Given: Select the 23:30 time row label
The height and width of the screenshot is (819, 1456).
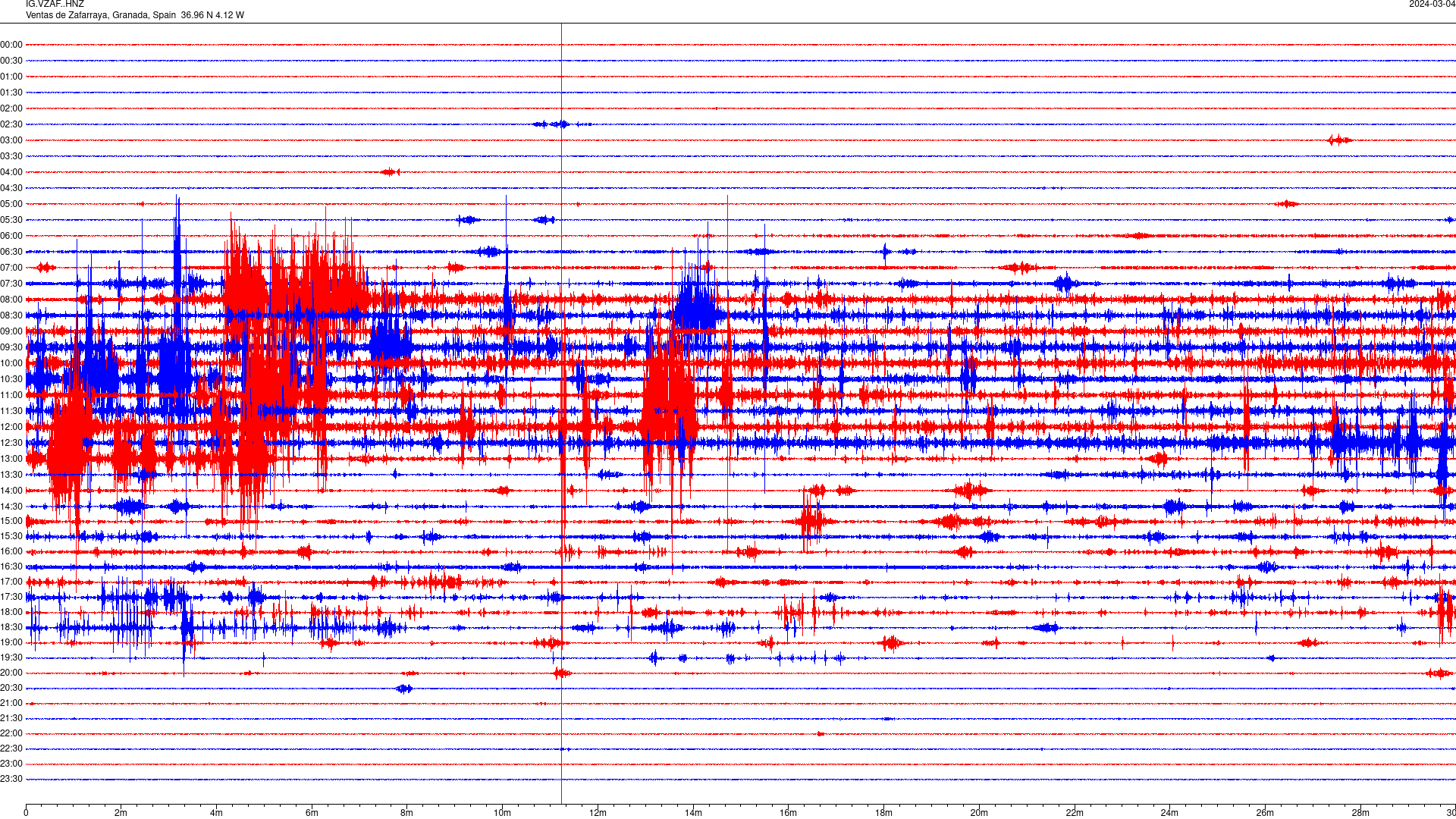Looking at the screenshot, I should pos(11,779).
